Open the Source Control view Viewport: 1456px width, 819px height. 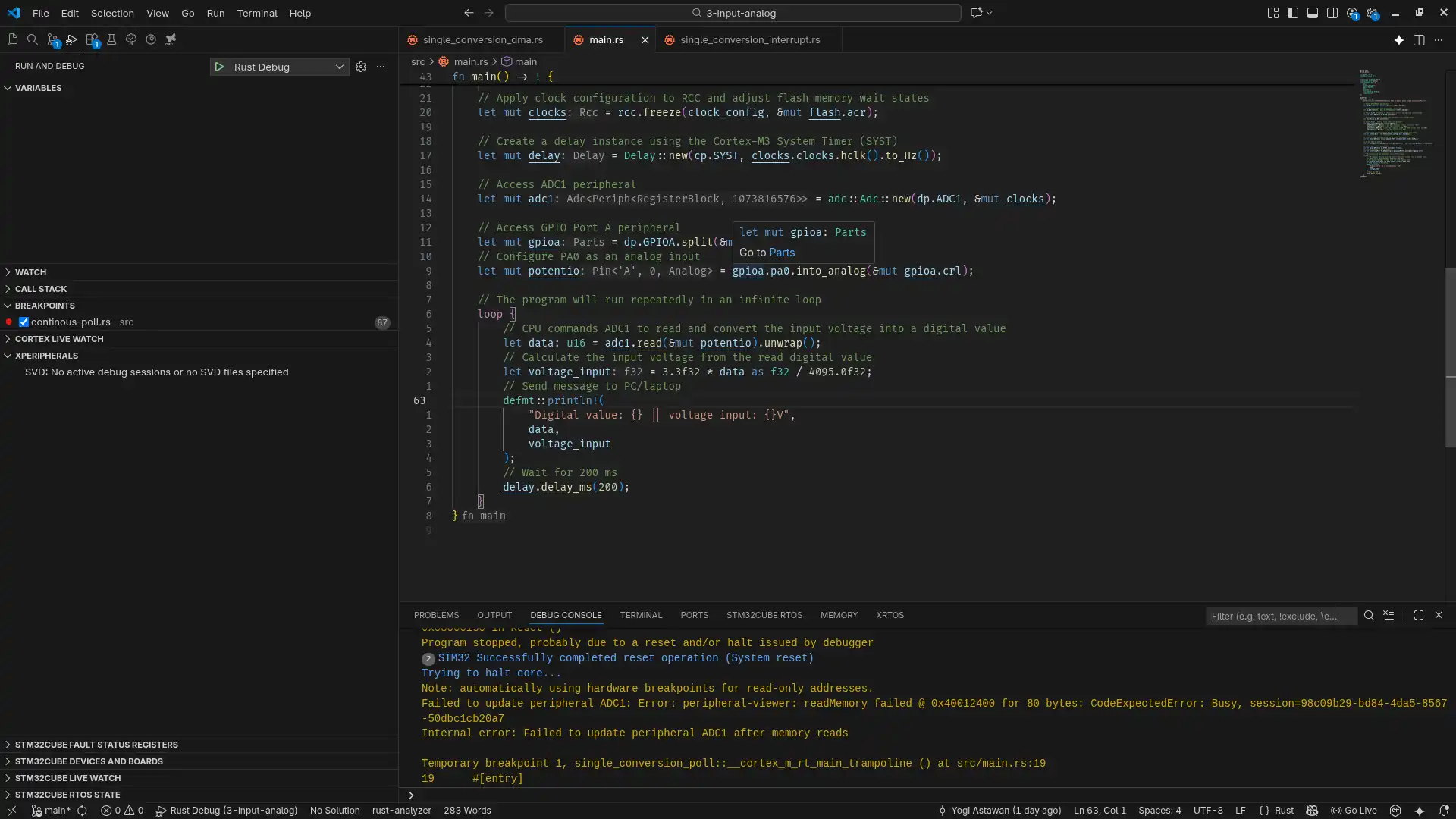[x=53, y=39]
